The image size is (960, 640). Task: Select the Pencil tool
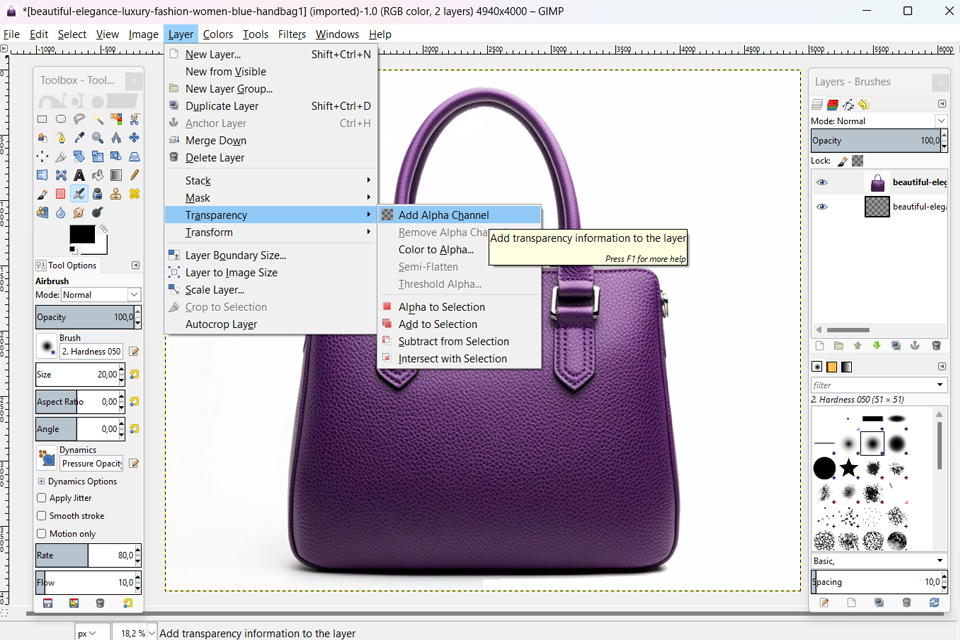tap(135, 175)
